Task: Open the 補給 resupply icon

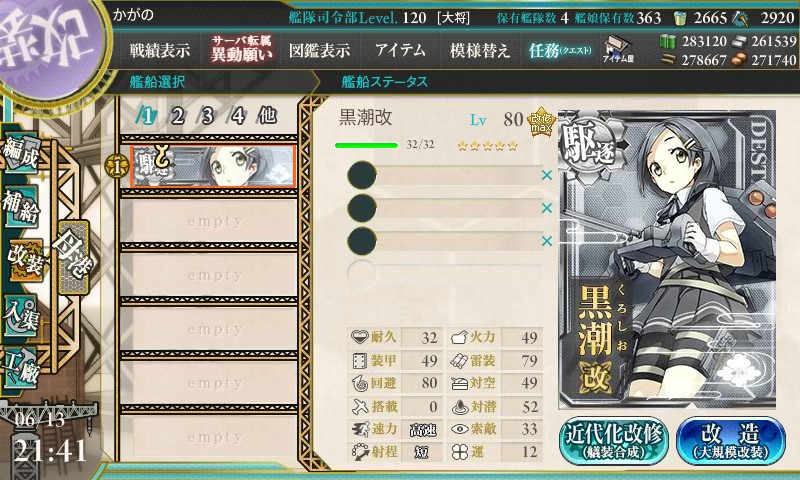Action: [x=21, y=207]
